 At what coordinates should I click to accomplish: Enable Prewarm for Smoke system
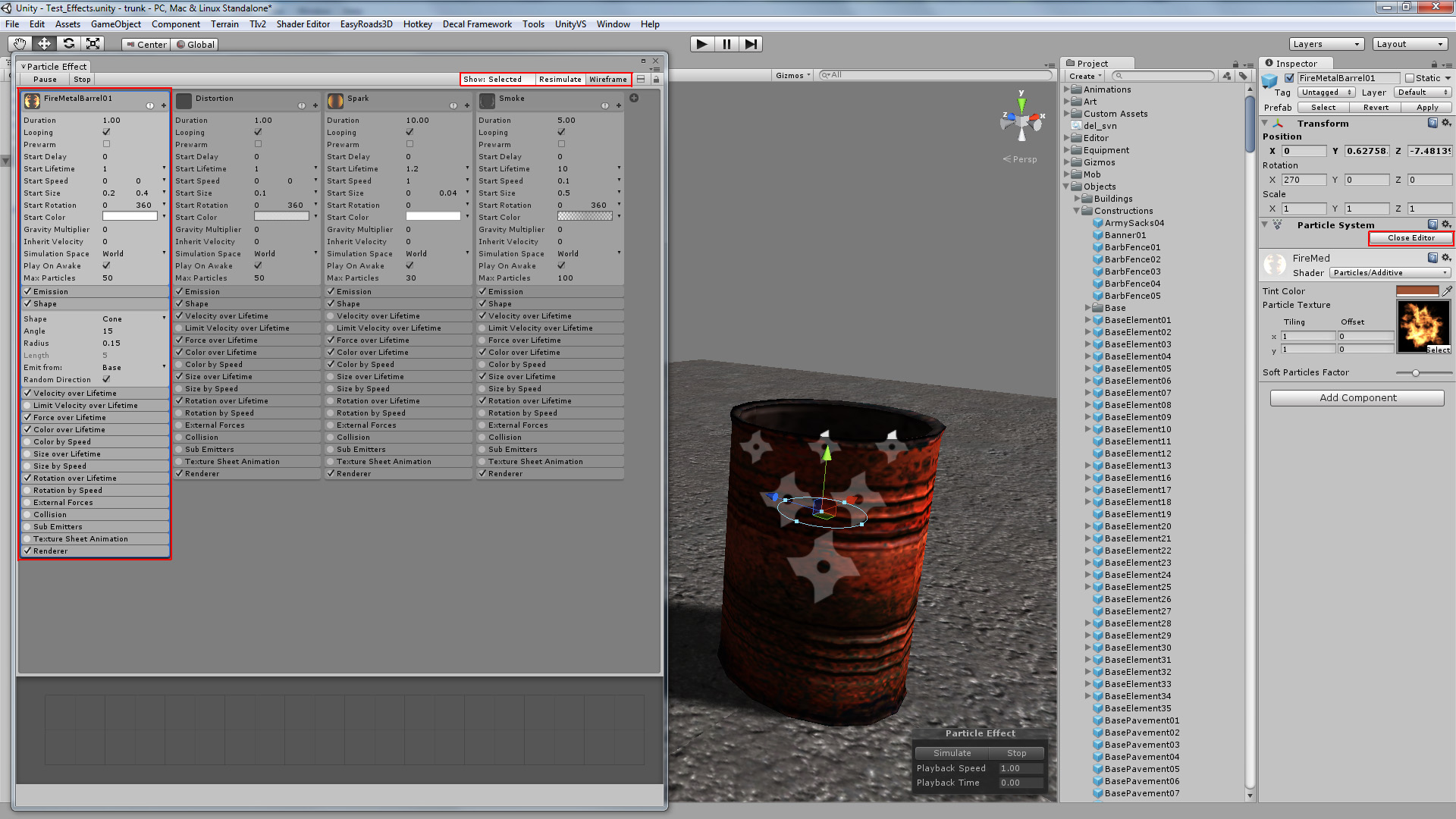point(561,144)
